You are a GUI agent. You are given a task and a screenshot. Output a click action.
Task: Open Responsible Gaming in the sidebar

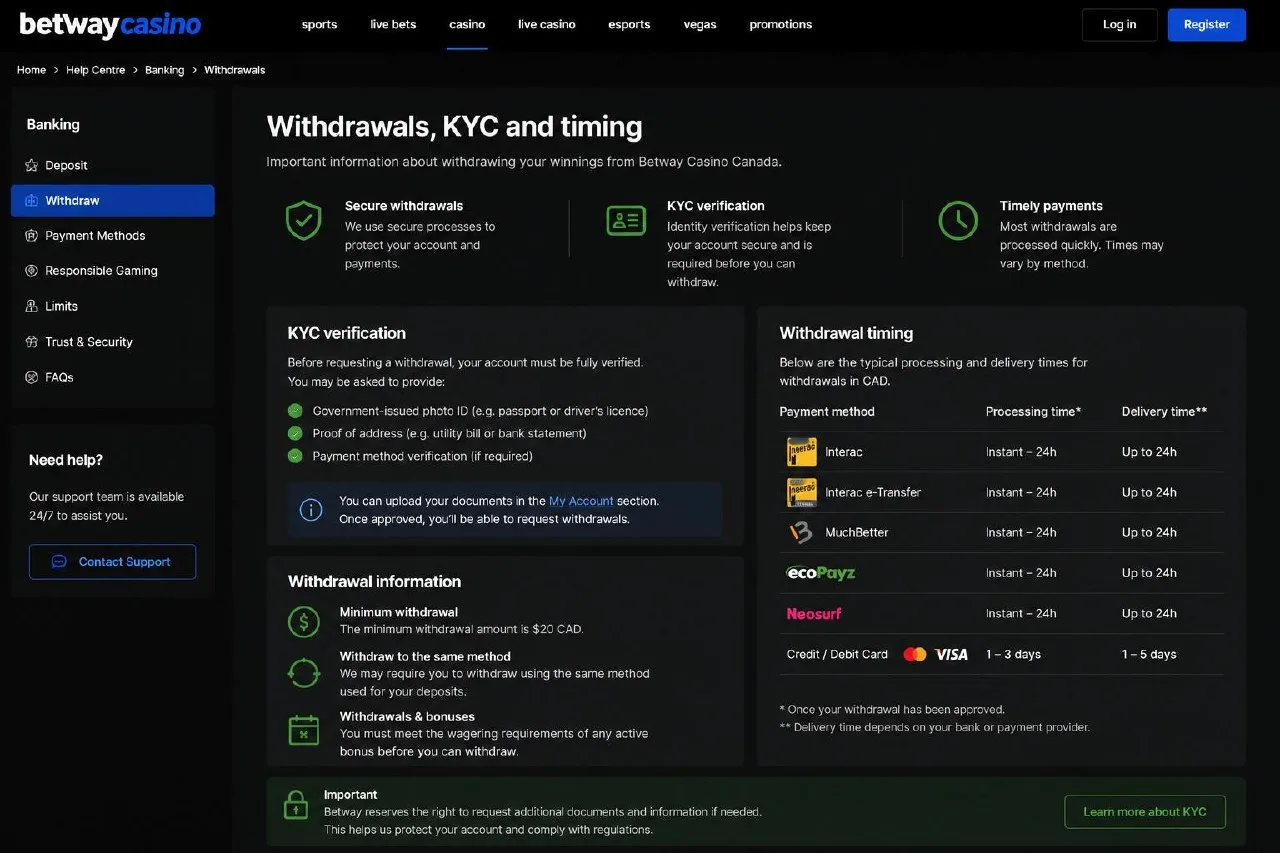coord(113,271)
